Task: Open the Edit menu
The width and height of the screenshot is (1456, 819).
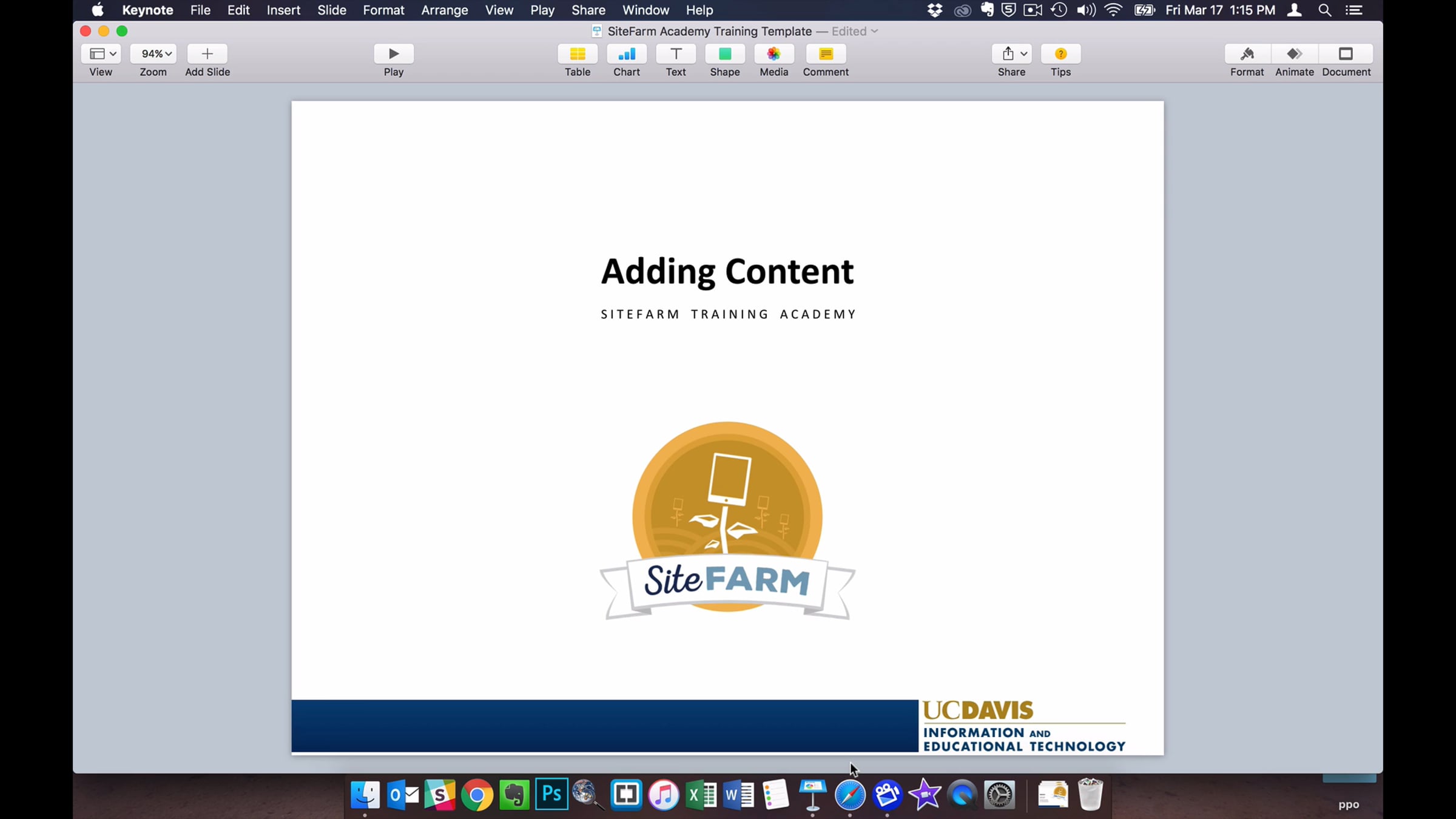Action: (x=238, y=10)
